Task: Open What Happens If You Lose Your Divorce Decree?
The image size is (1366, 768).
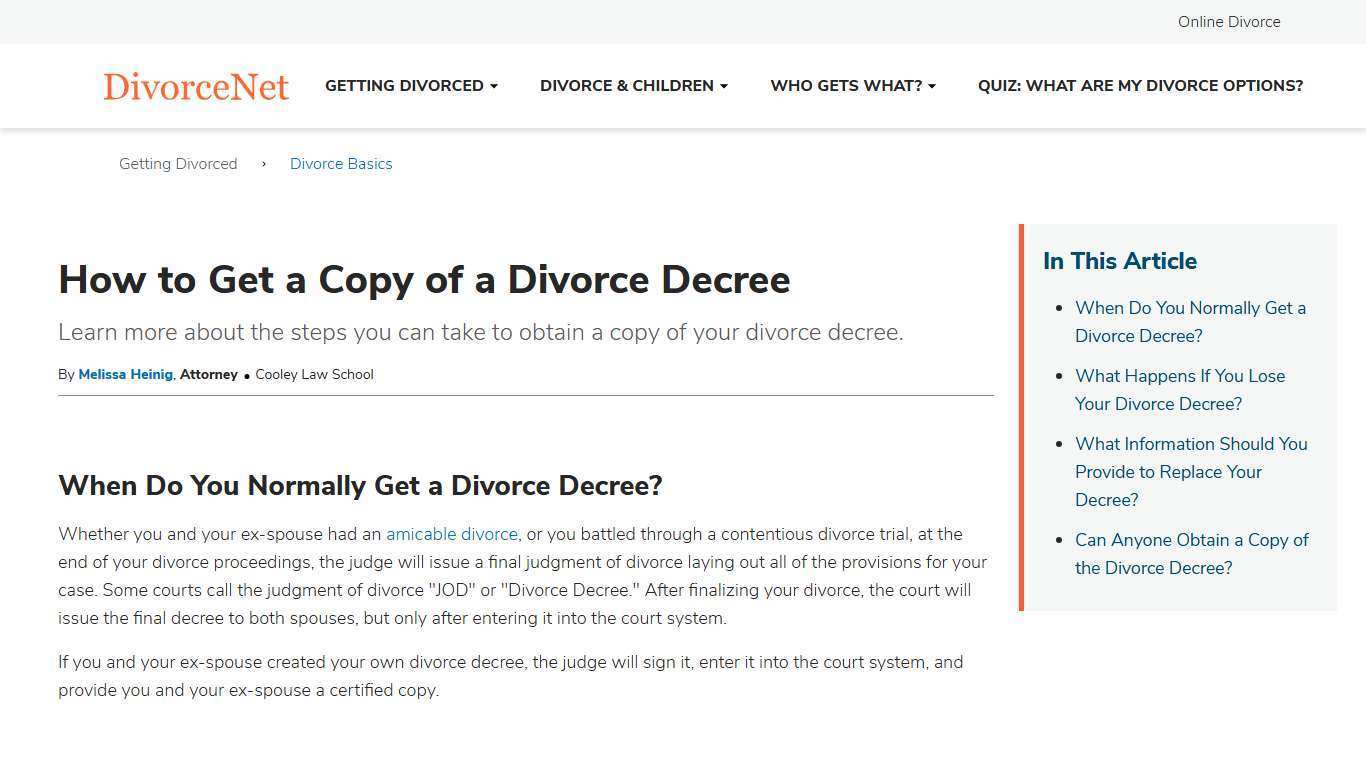Action: pos(1180,390)
